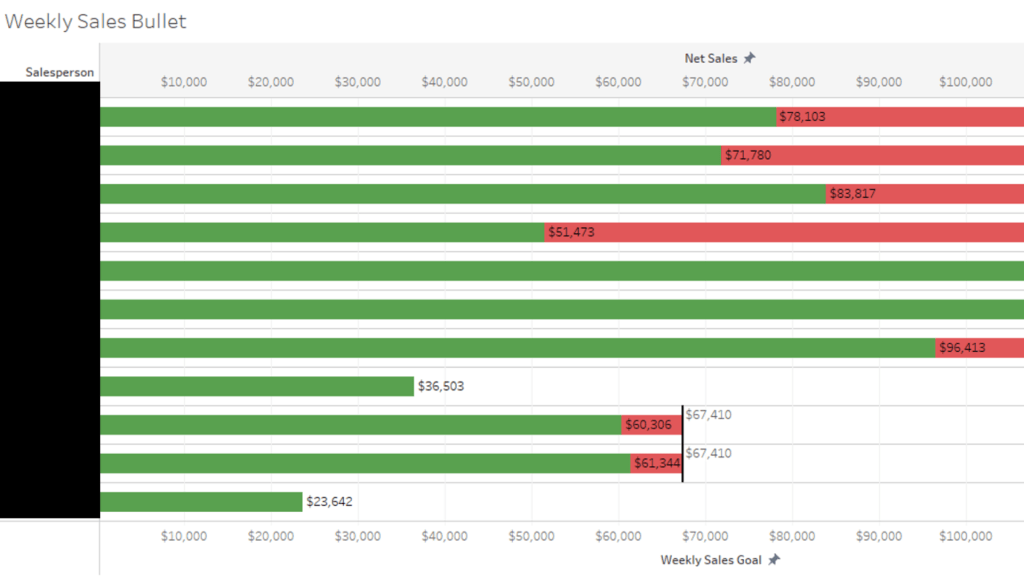
Task: Click the Salesperson column header
Action: click(x=62, y=72)
